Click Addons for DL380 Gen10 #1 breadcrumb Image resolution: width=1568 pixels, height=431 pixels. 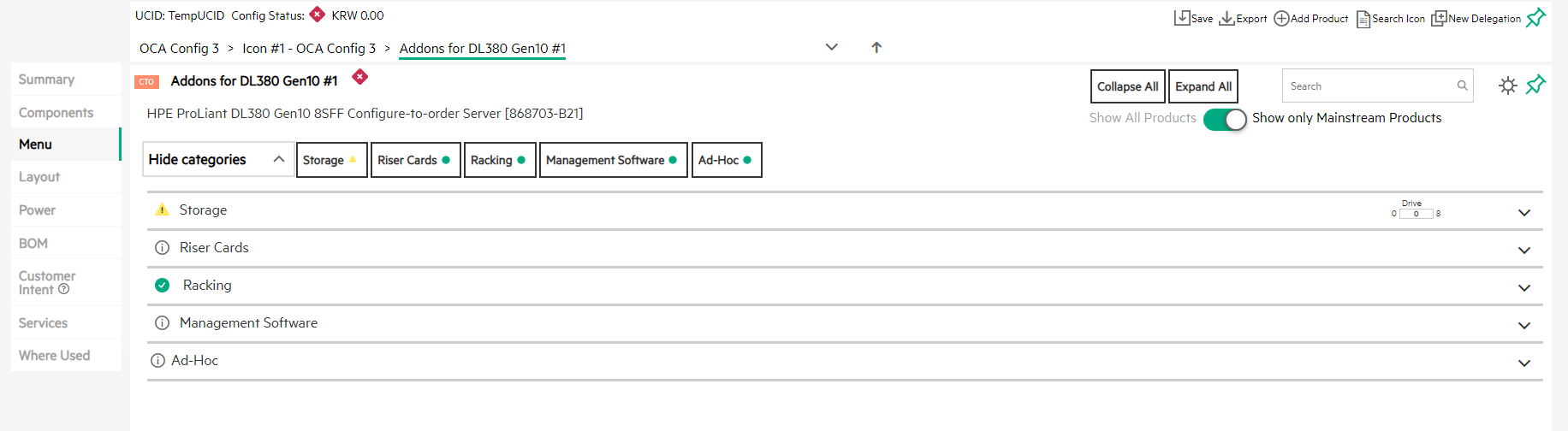click(483, 49)
